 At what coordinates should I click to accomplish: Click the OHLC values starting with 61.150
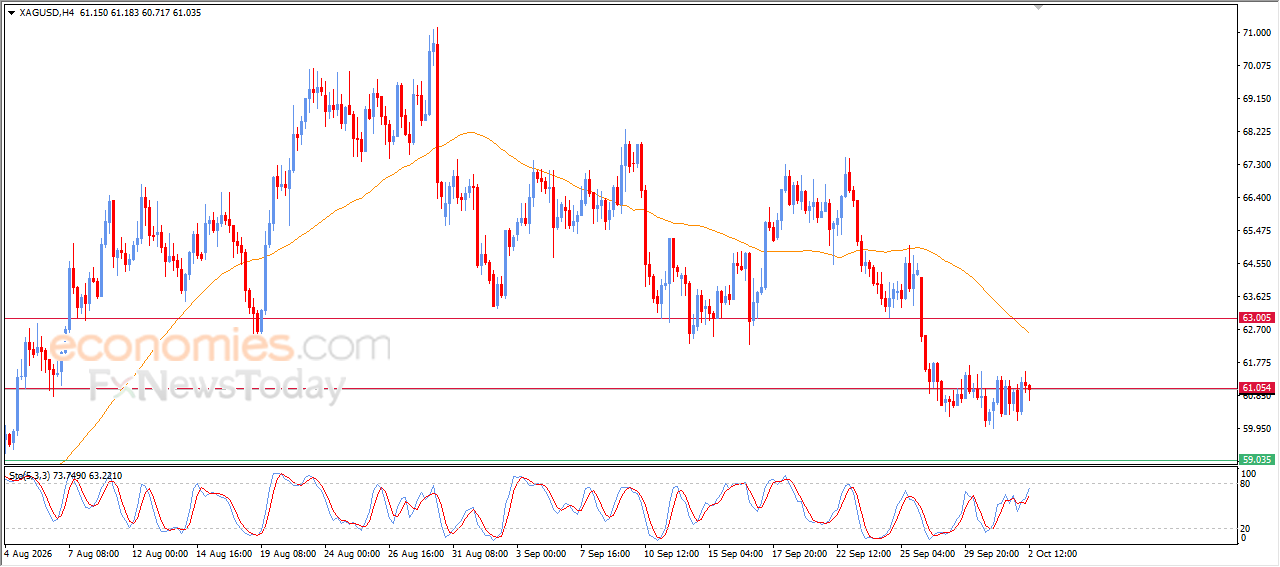pos(141,13)
